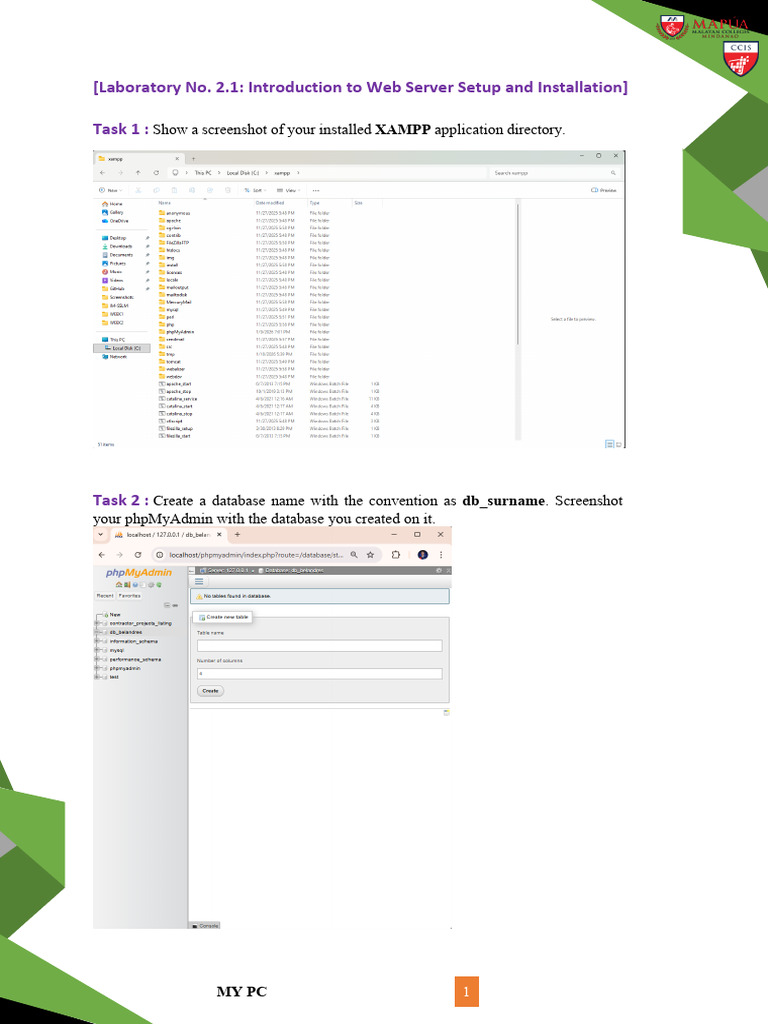Select contractor_projects_listing database
768x1024 pixels.
[x=140, y=624]
